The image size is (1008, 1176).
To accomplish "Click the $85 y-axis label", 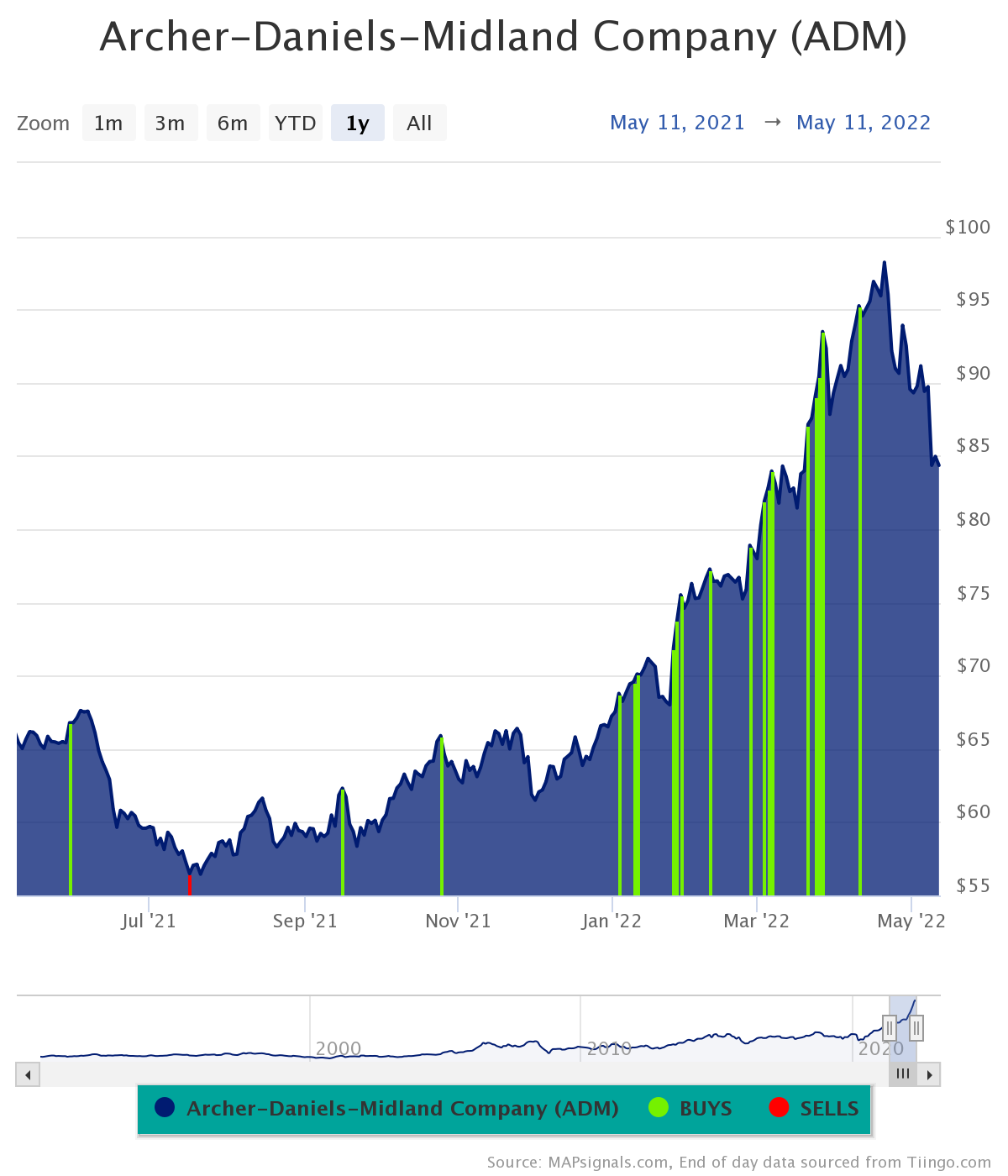I will [x=974, y=445].
